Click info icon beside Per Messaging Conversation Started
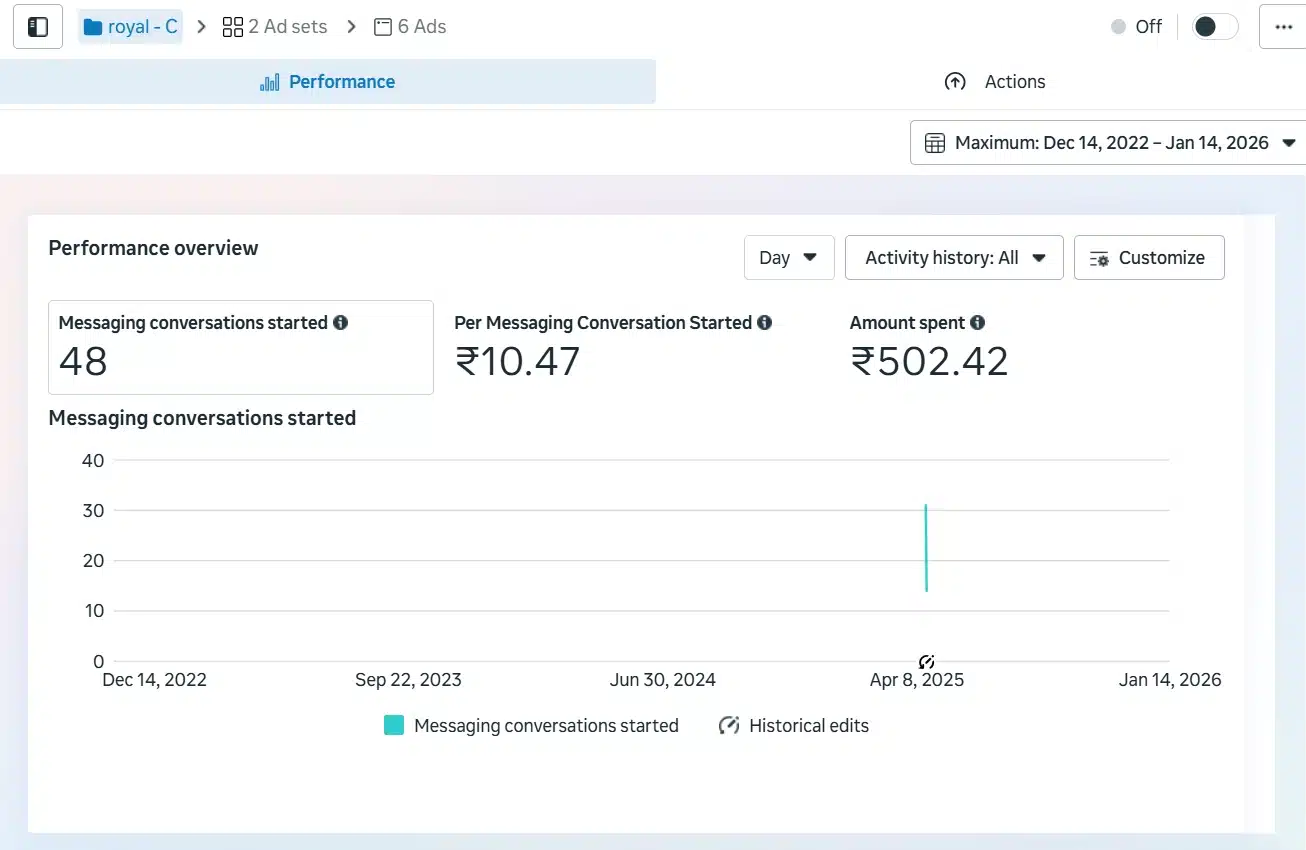 click(764, 323)
